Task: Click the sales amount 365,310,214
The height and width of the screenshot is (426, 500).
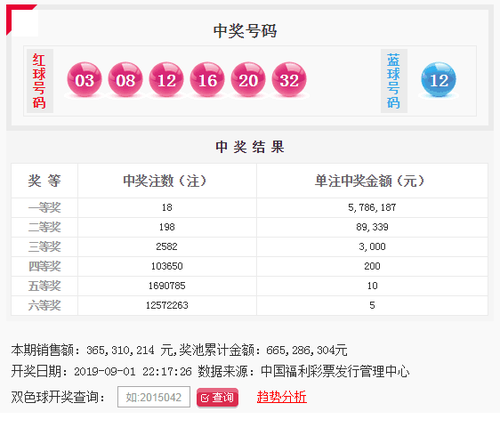Action: click(120, 350)
